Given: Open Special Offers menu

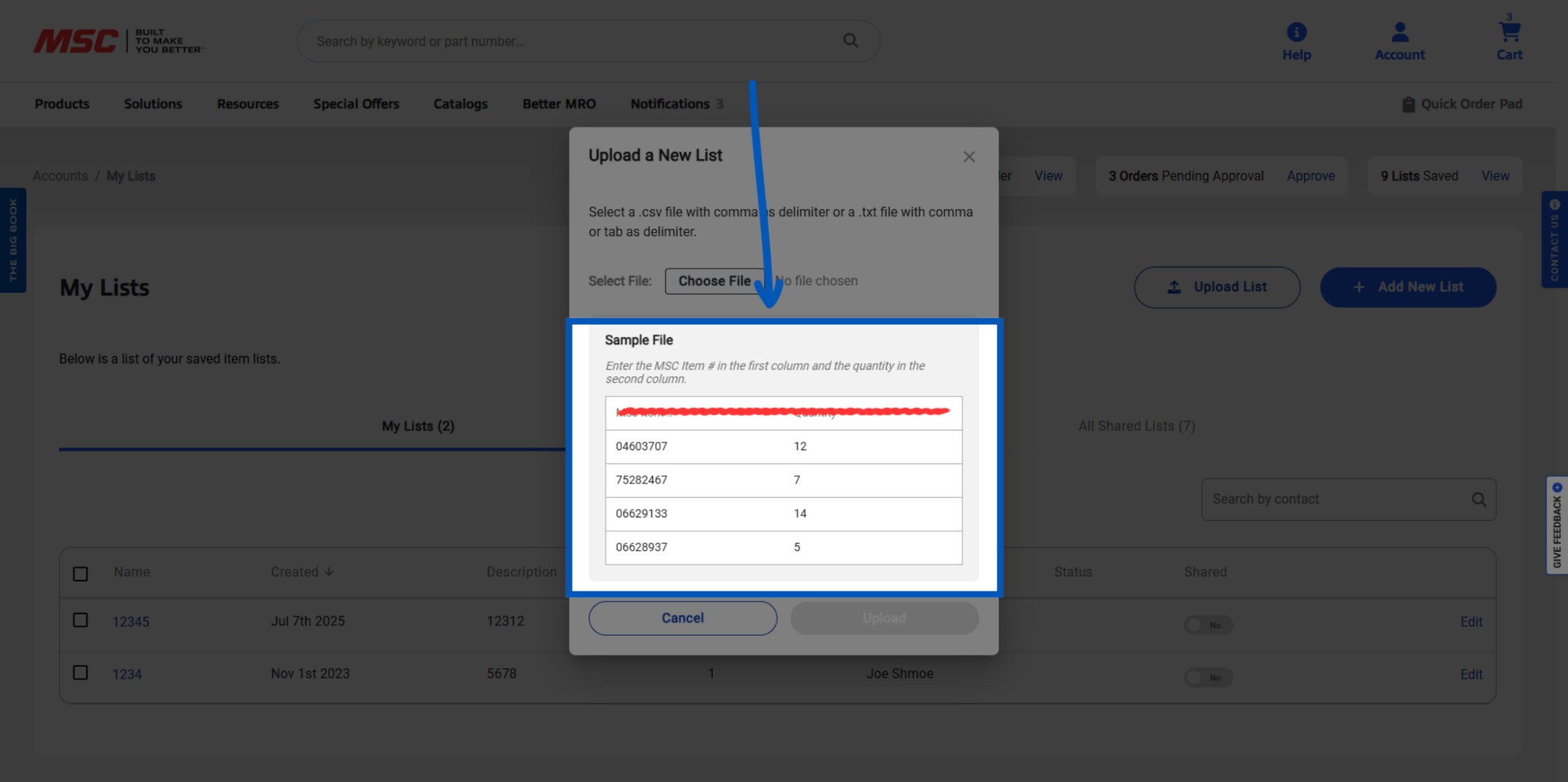Looking at the screenshot, I should (x=356, y=104).
